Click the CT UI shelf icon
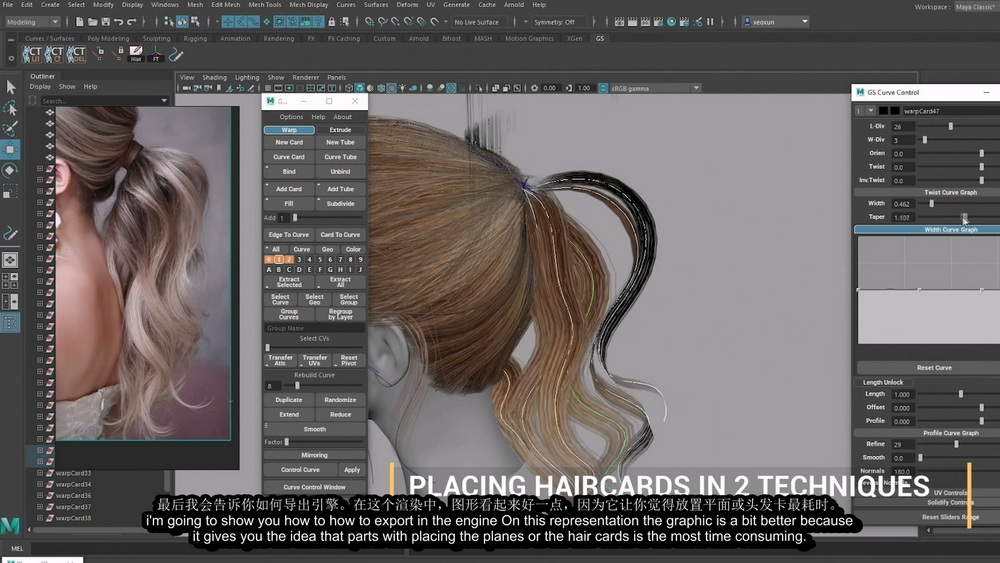This screenshot has height=563, width=1000. [x=31, y=54]
